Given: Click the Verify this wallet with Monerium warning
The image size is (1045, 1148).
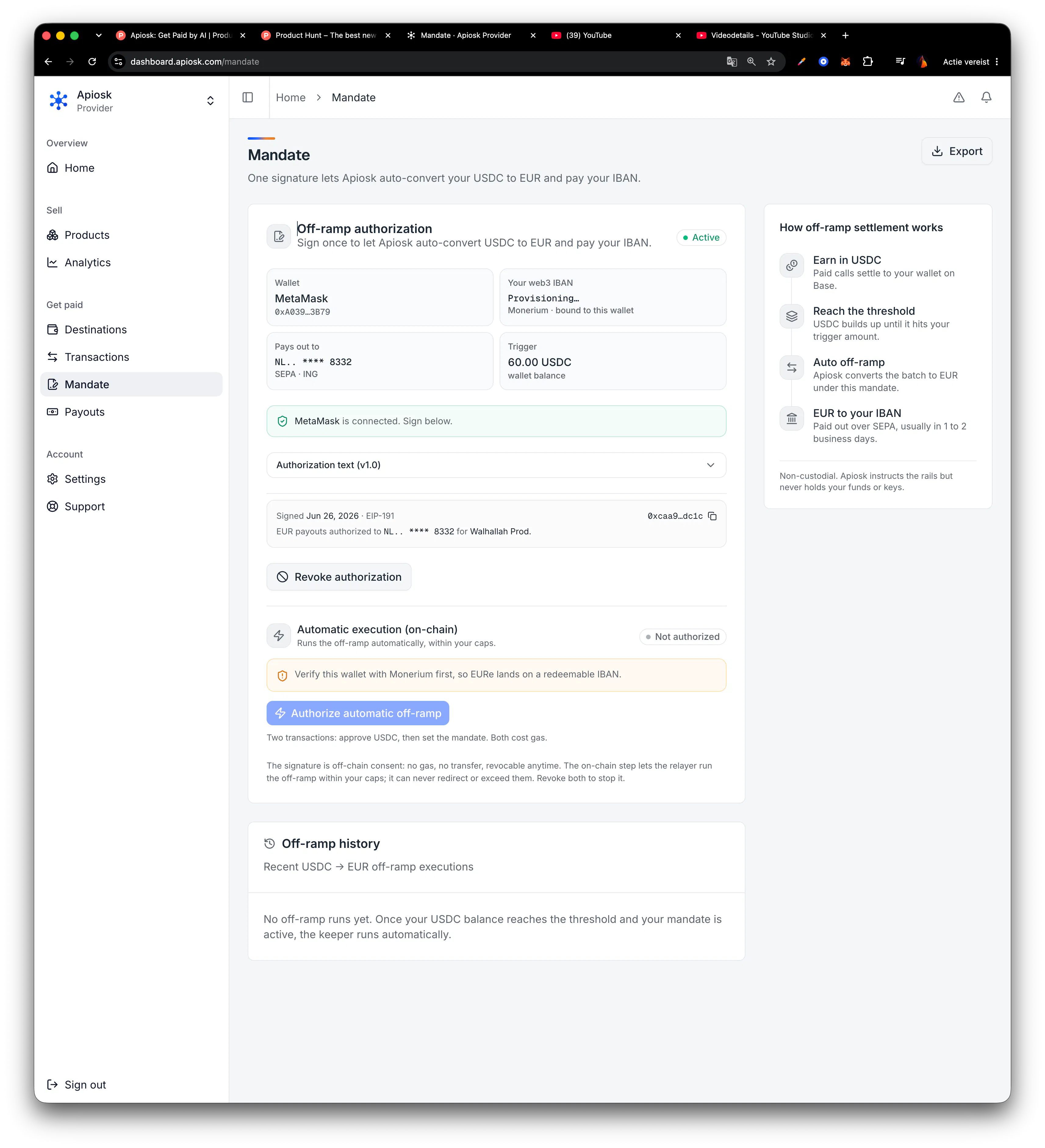Looking at the screenshot, I should click(496, 675).
